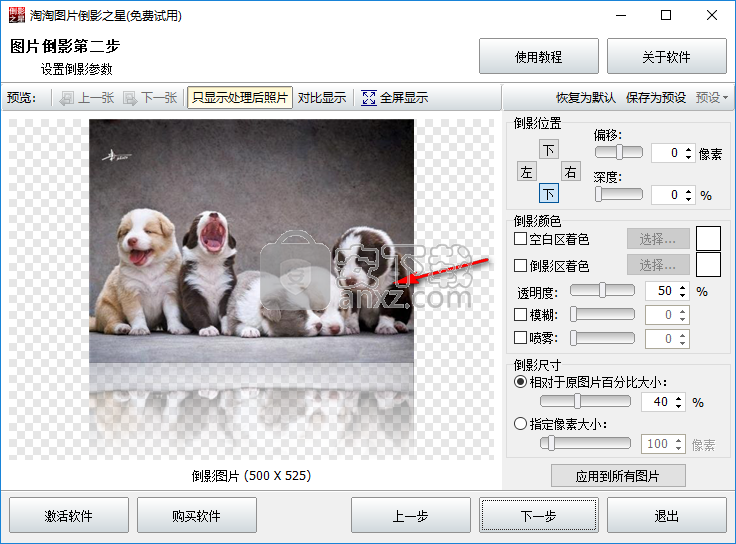Screen dimensions: 736x544
Task: Click the percentage size slider
Action: point(585,401)
